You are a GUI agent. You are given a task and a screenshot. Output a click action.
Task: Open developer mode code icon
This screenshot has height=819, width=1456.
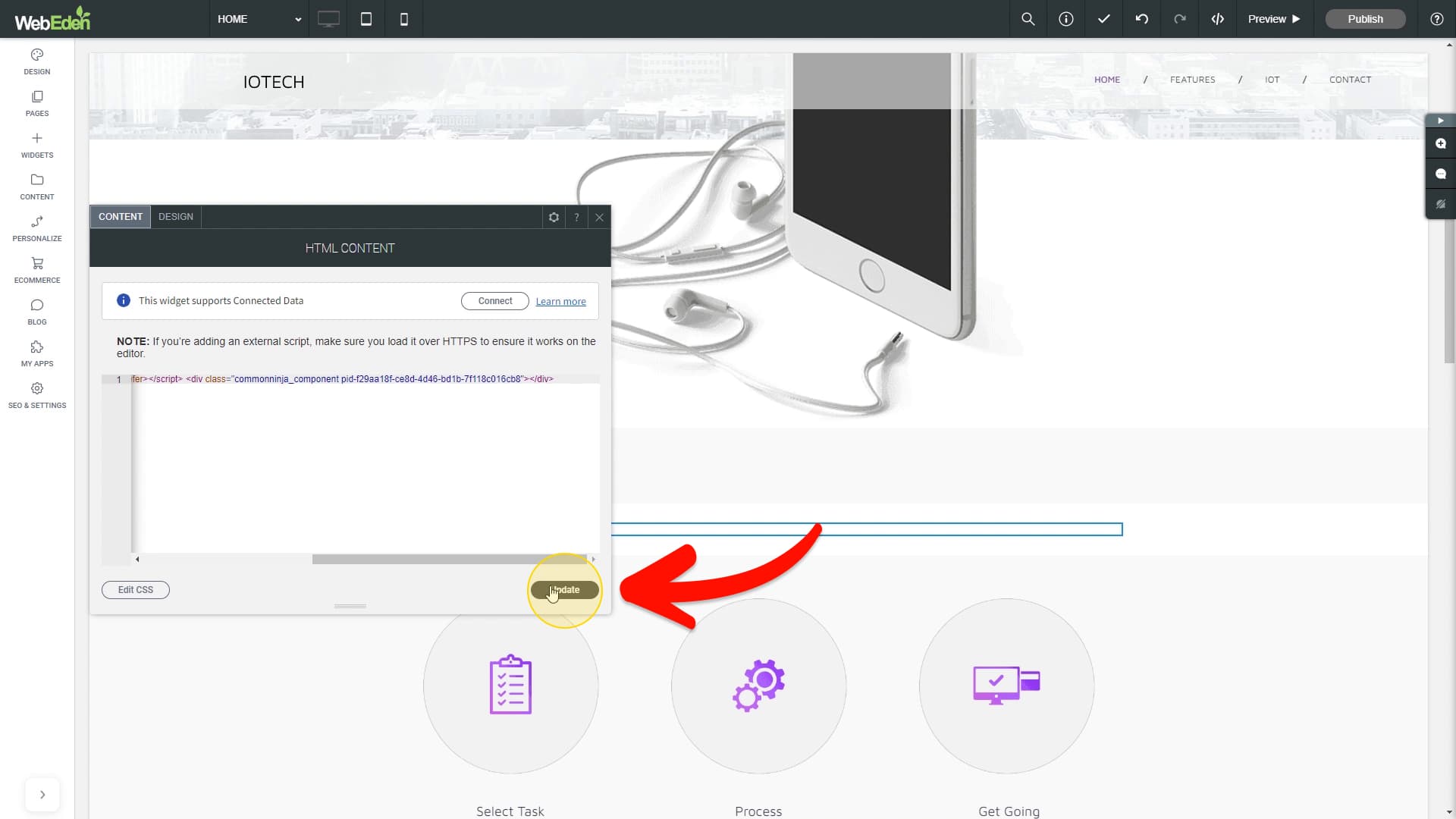point(1217,19)
